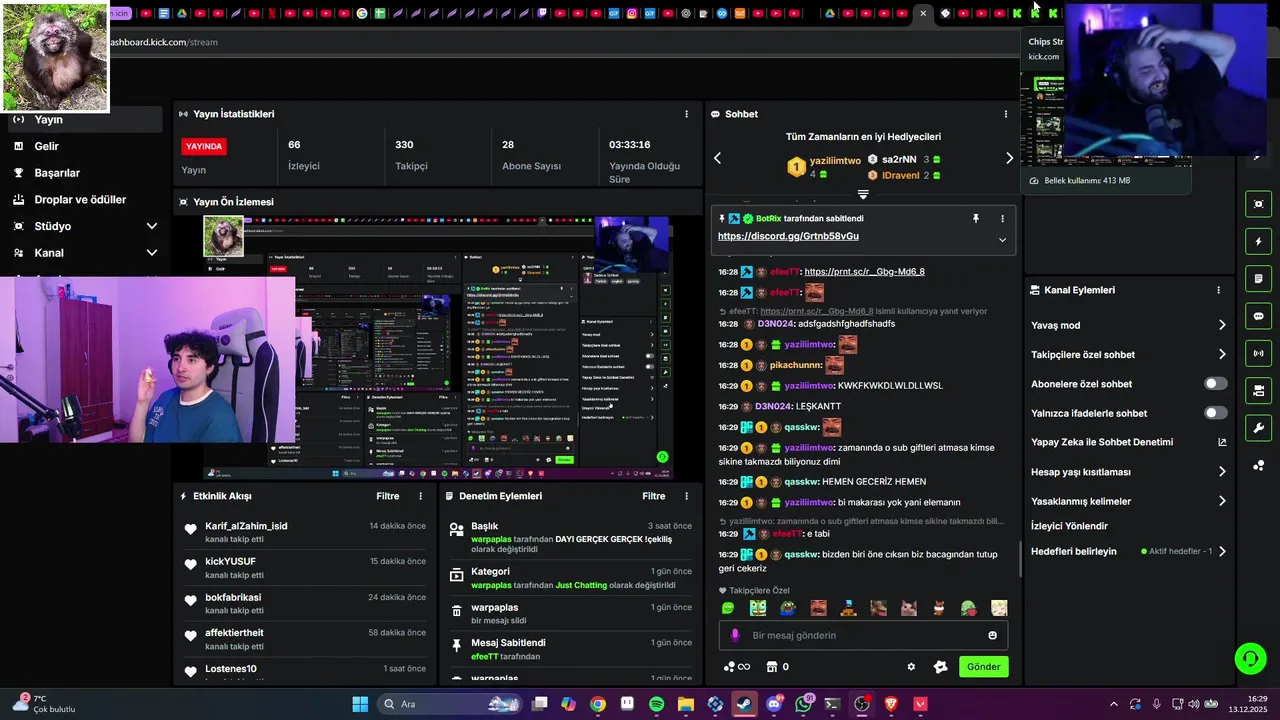Open the green headset support button
Image resolution: width=1280 pixels, height=720 pixels.
coord(1250,658)
